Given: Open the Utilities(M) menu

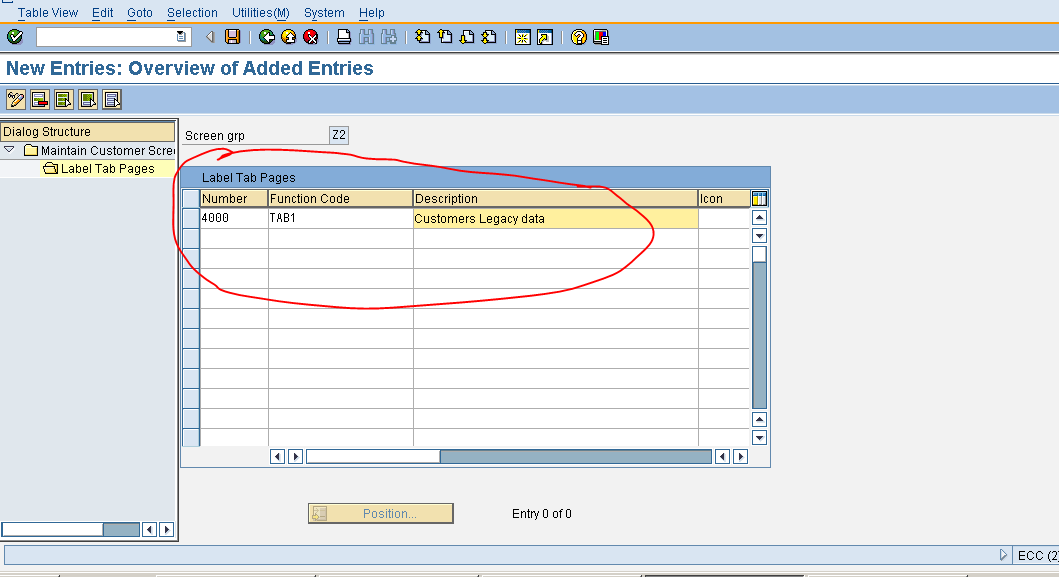Looking at the screenshot, I should click(259, 12).
